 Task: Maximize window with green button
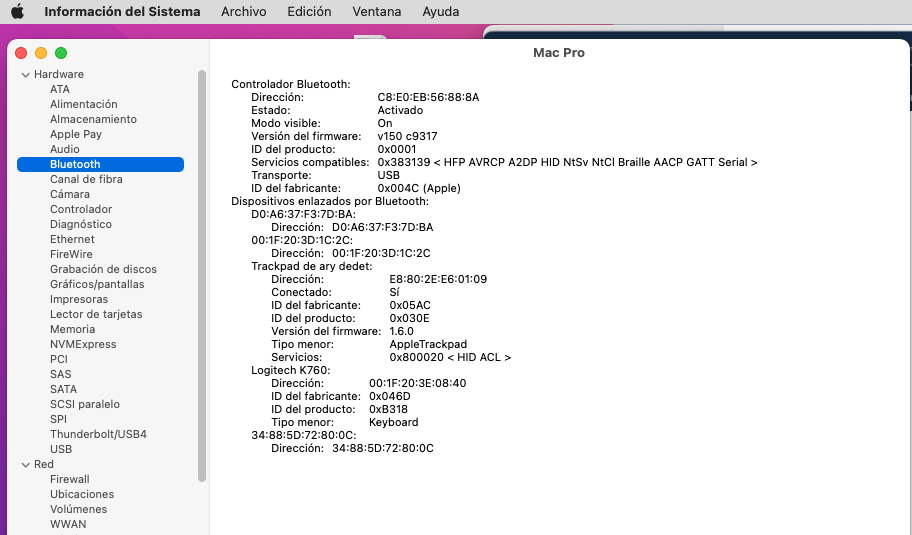pos(60,54)
